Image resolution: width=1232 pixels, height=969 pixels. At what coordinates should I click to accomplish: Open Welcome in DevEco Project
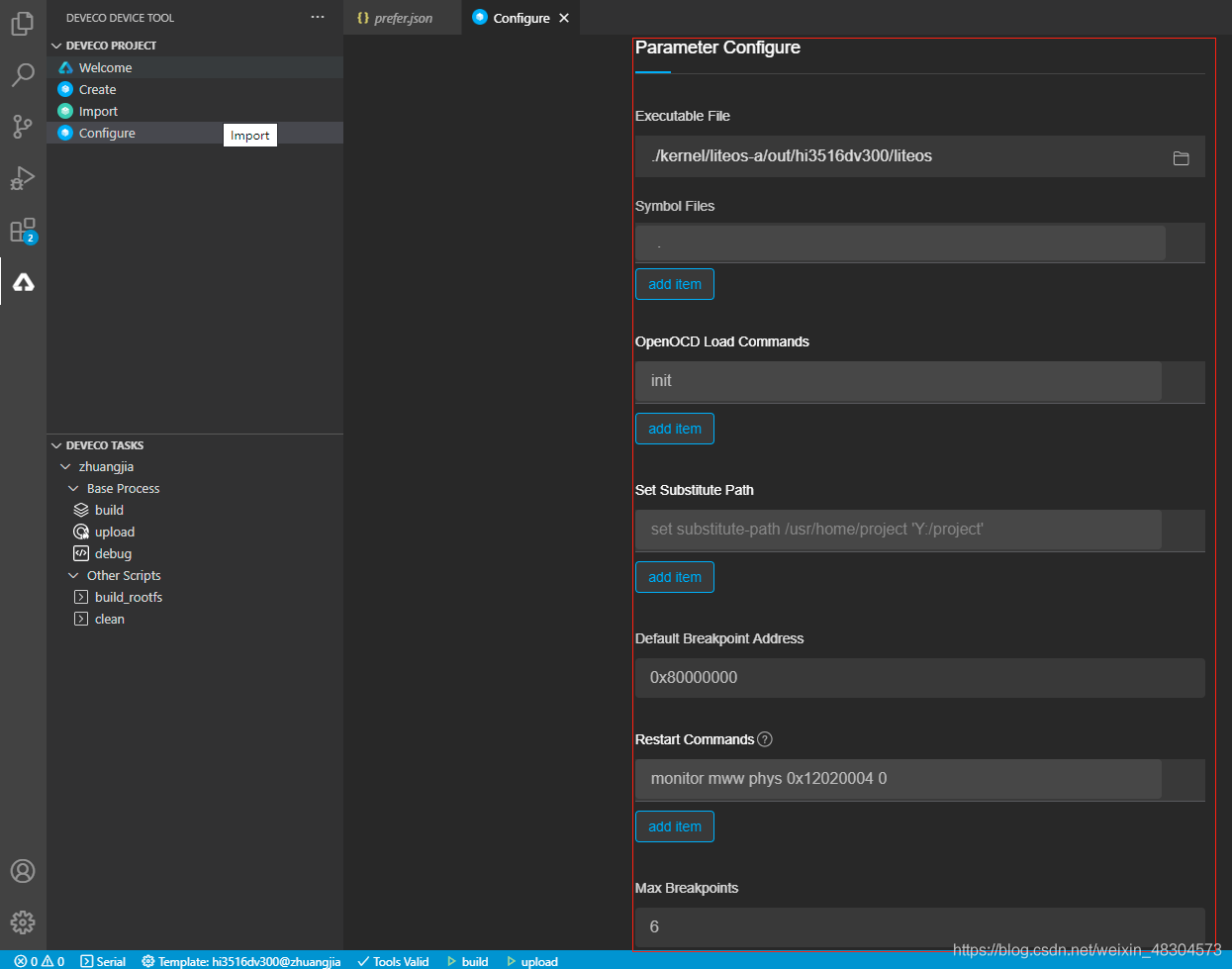(105, 67)
